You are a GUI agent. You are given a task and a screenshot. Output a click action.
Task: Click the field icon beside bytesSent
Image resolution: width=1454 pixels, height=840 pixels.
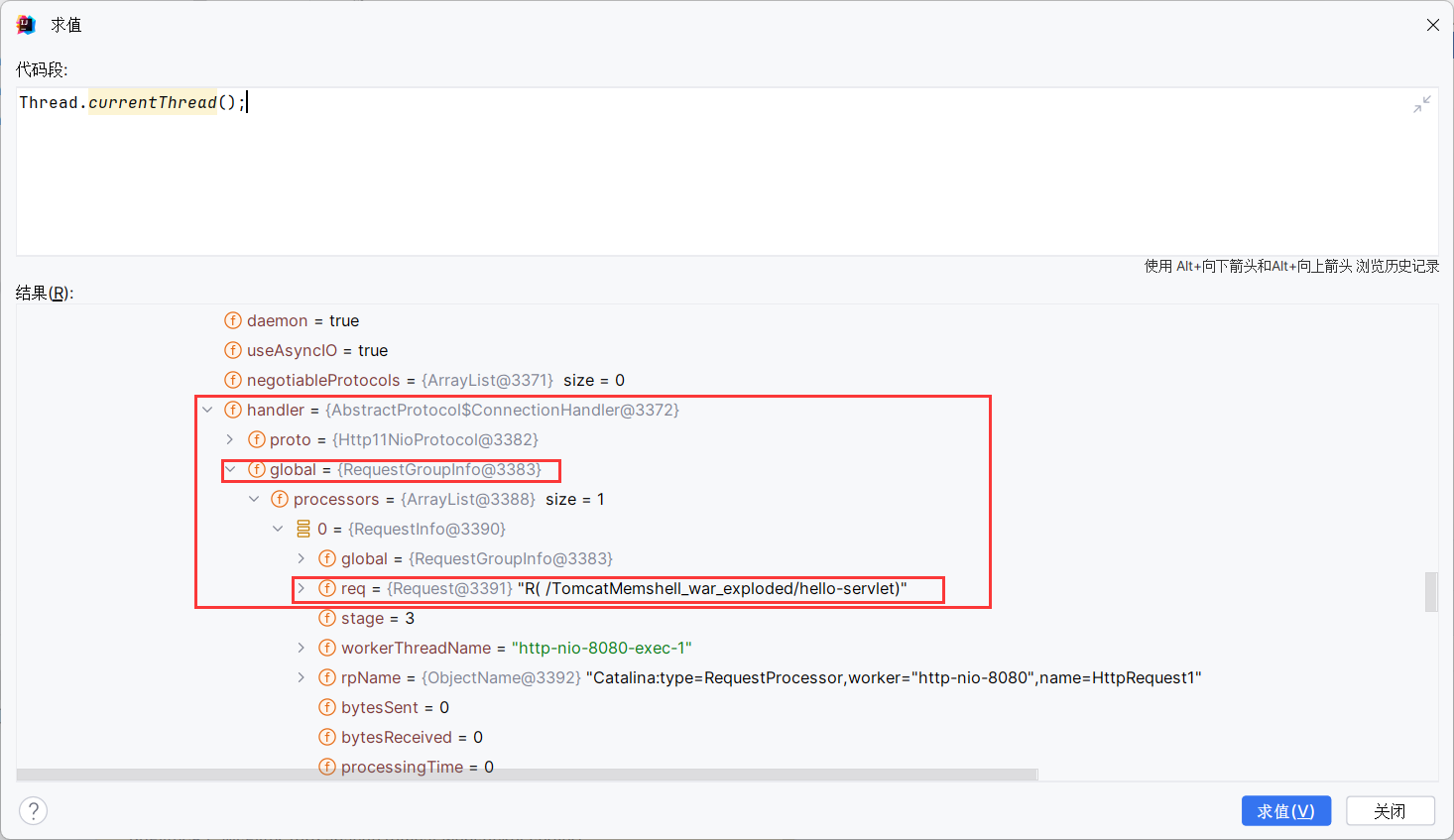(327, 707)
